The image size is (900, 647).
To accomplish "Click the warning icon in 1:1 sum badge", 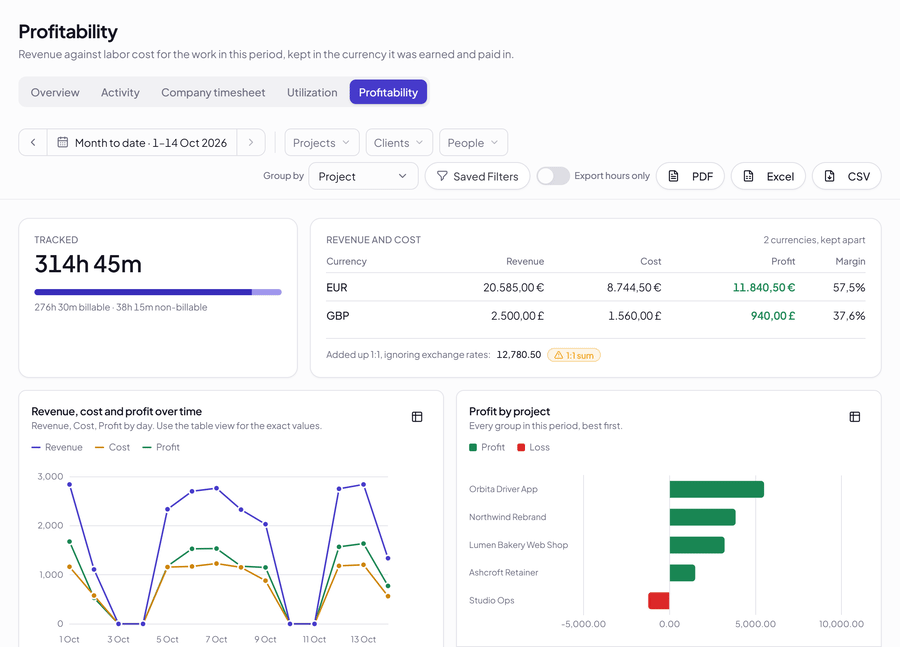I will [558, 355].
